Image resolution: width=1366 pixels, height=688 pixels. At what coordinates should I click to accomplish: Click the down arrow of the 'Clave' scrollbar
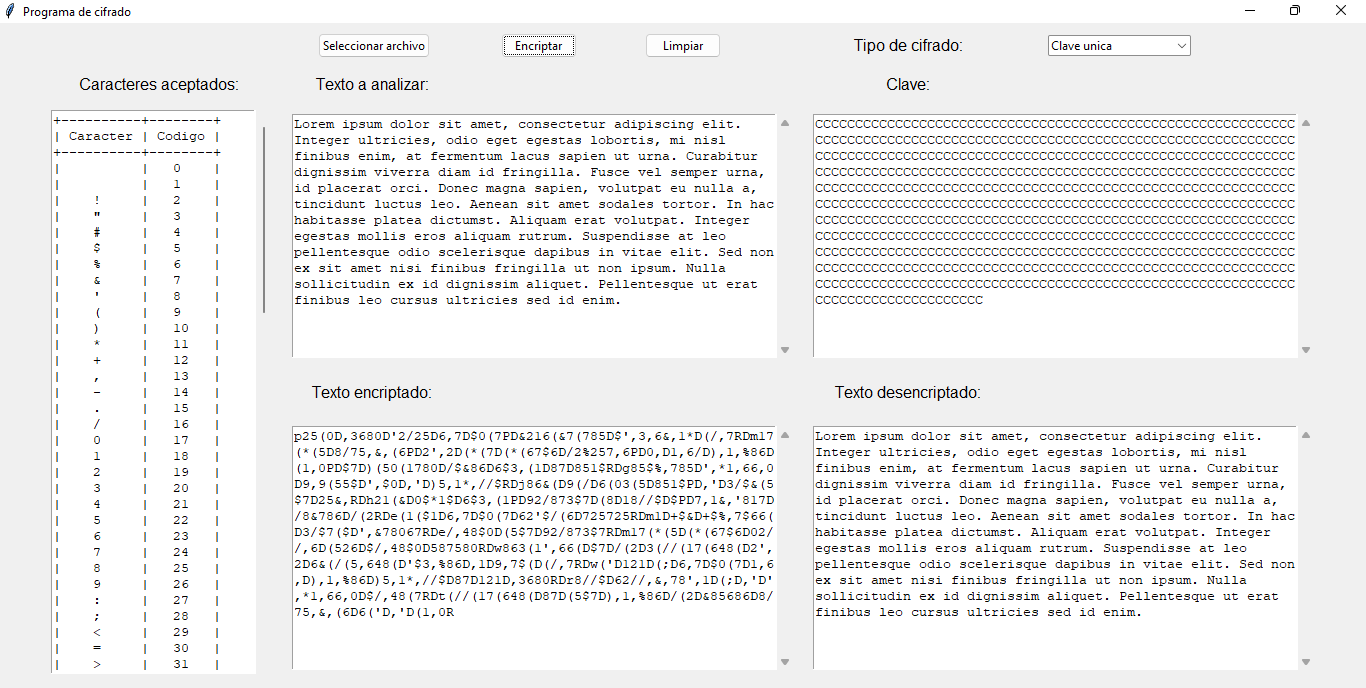point(1307,348)
